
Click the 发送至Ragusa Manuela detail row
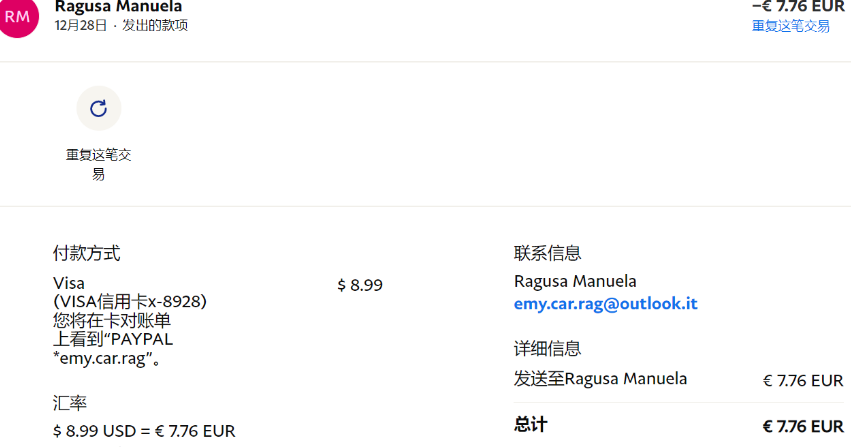tap(600, 379)
